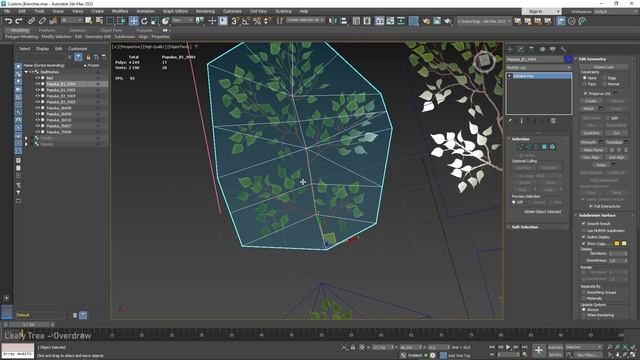Click the Auto Key button
Image resolution: width=640 pixels, height=360 pixels.
[555, 347]
